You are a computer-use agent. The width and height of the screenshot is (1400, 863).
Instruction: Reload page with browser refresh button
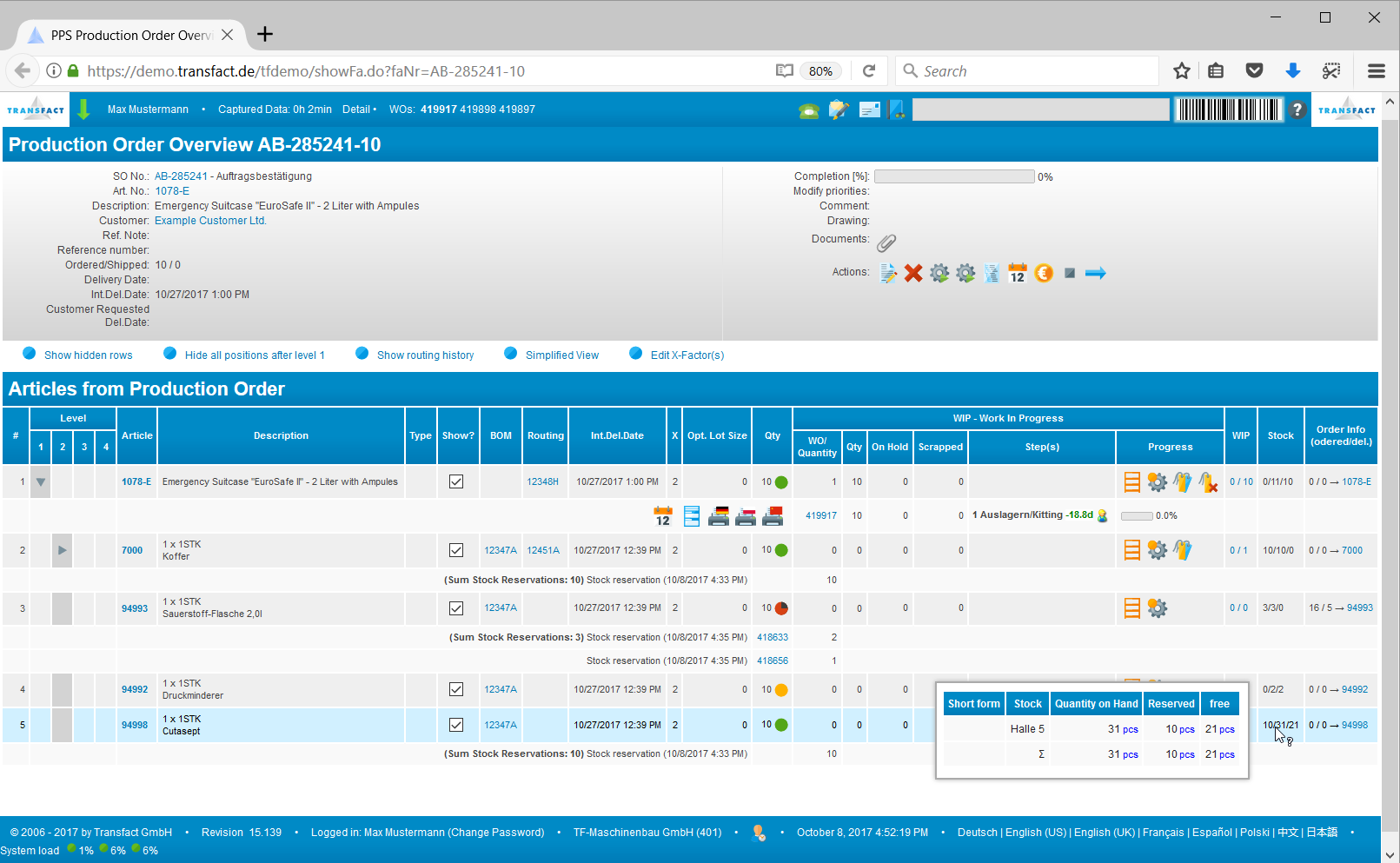point(868,71)
